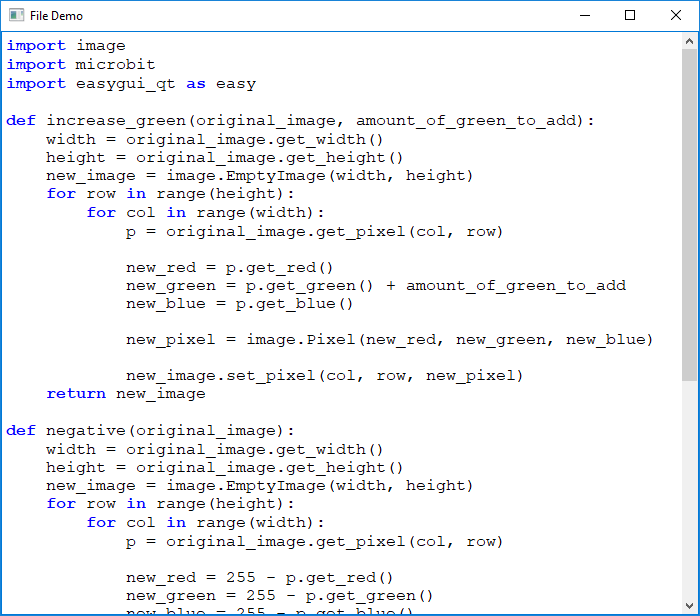Click 'new_red = 255 - p.get_red()' line
The image size is (700, 616).
(260, 577)
